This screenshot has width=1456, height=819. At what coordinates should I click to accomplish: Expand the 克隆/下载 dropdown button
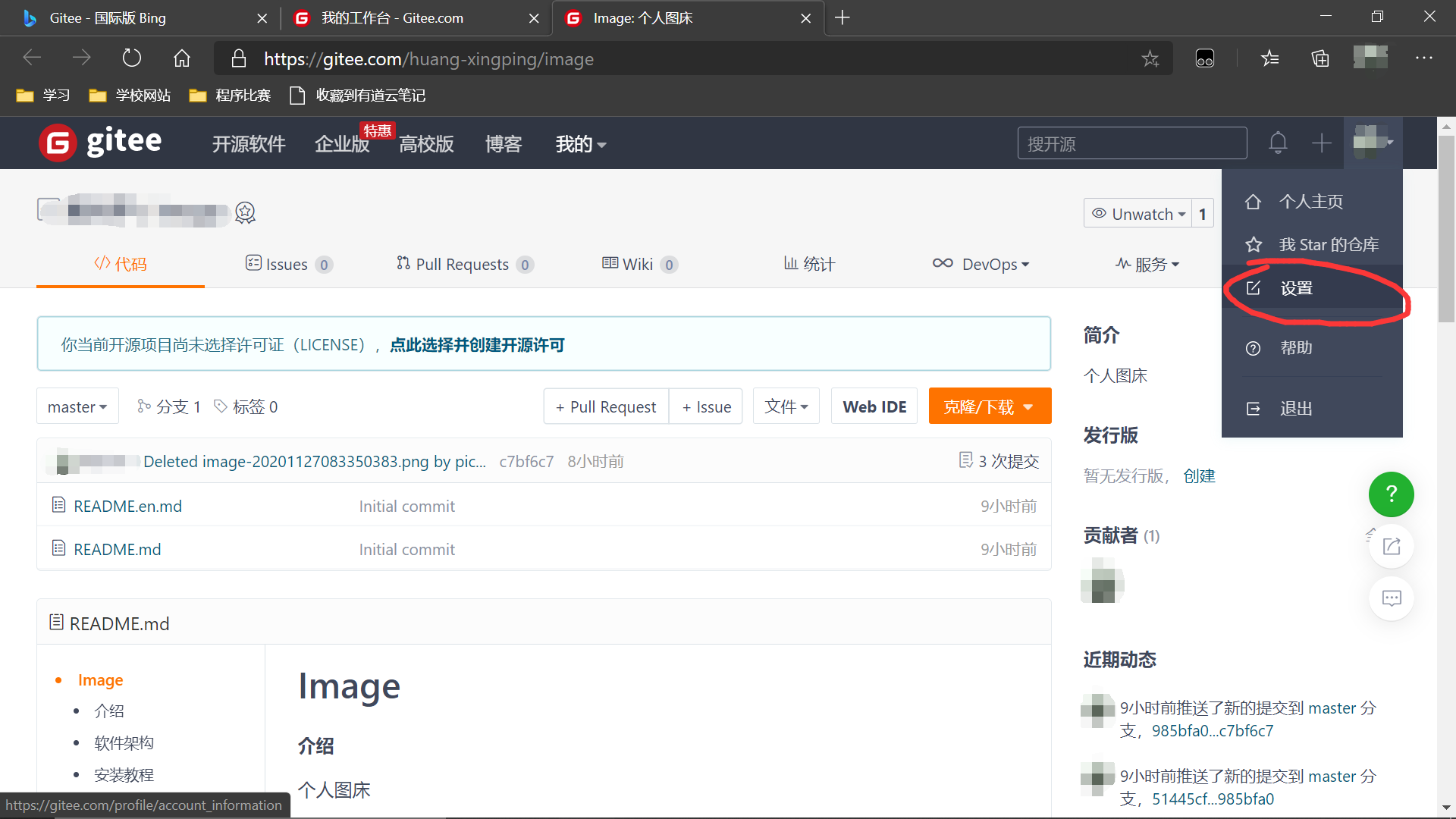[x=989, y=406]
